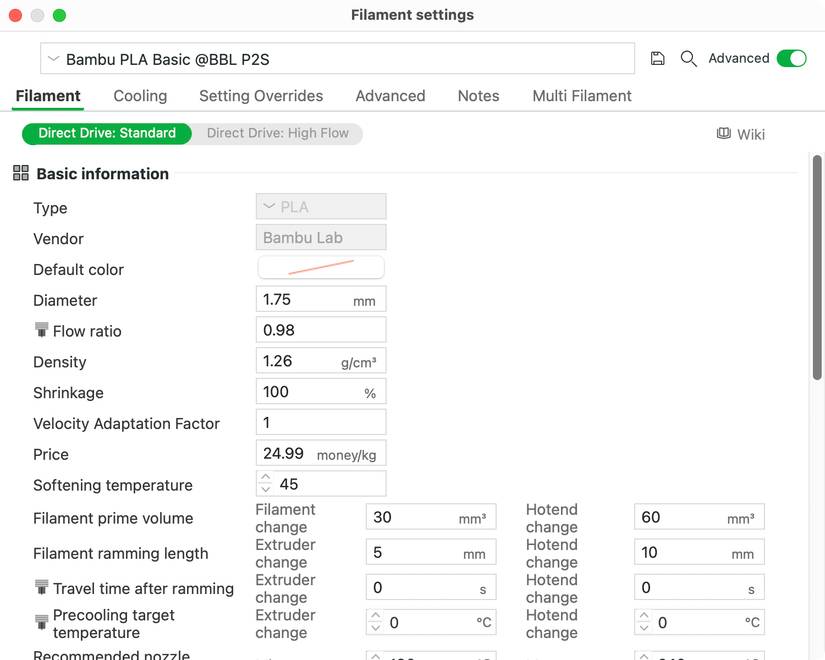Click the icon beside Travel time after ramming
Screen dimensions: 825x660
pyautogui.click(x=41, y=588)
